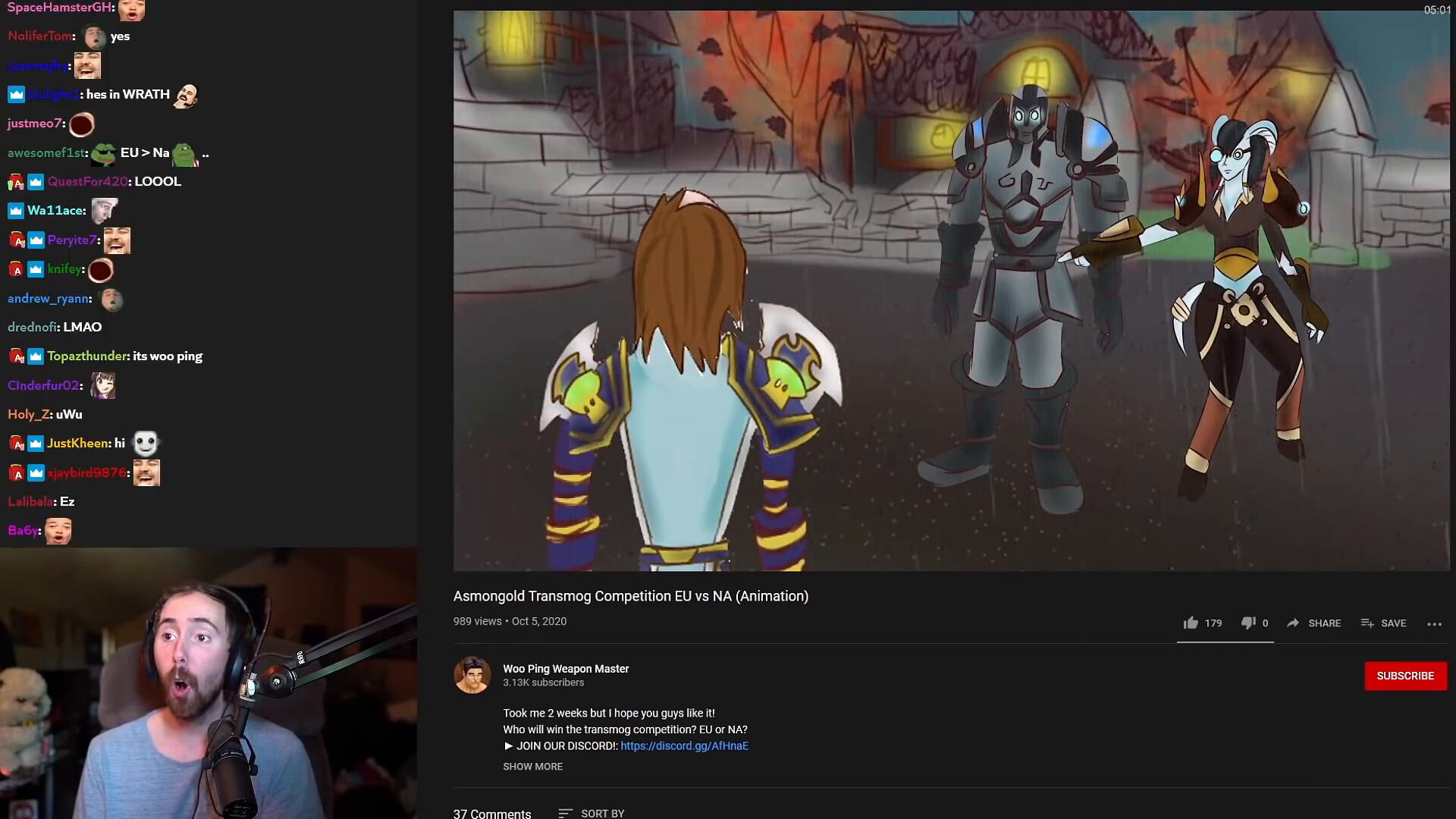The image size is (1456, 819).
Task: Open the Woo Ping Weapon Master channel name
Action: pyautogui.click(x=566, y=668)
